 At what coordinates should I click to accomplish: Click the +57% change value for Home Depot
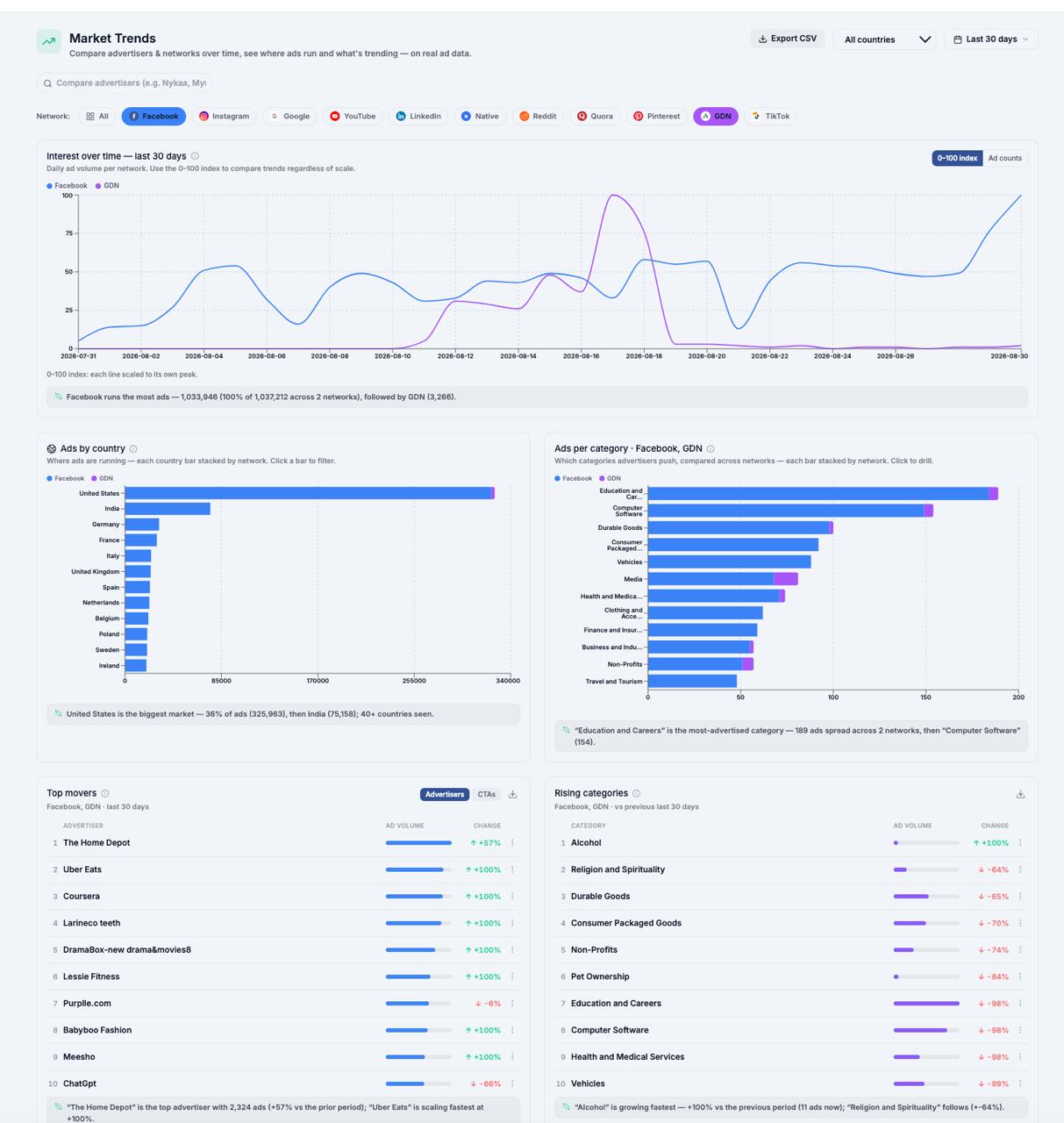(x=485, y=843)
